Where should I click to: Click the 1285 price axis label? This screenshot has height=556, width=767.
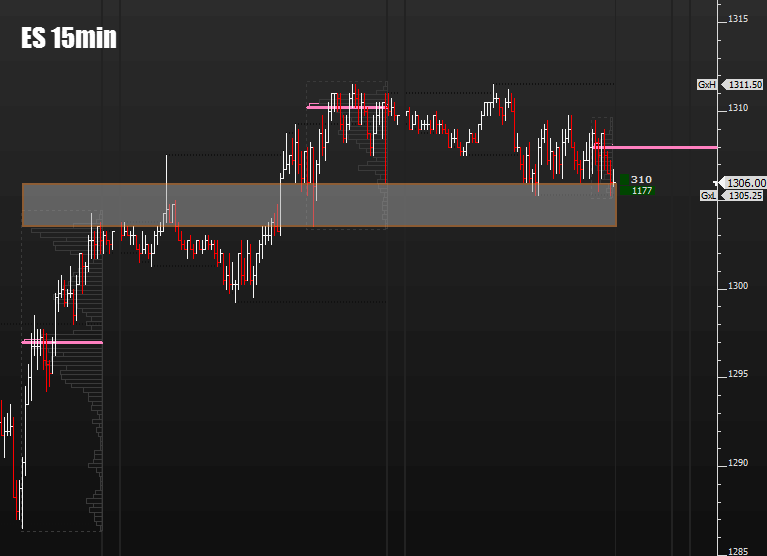738,551
